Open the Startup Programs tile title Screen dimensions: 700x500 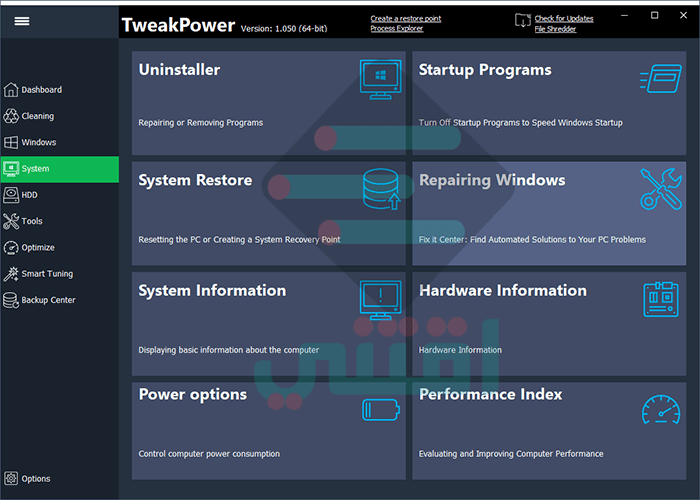coord(485,70)
